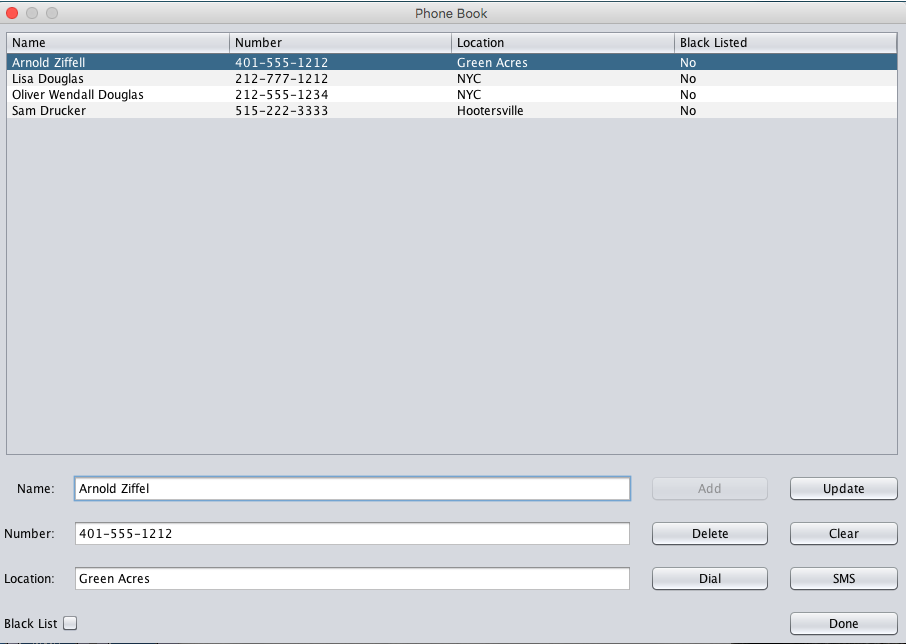Click the disabled Add button
The height and width of the screenshot is (644, 906).
pyautogui.click(x=710, y=489)
